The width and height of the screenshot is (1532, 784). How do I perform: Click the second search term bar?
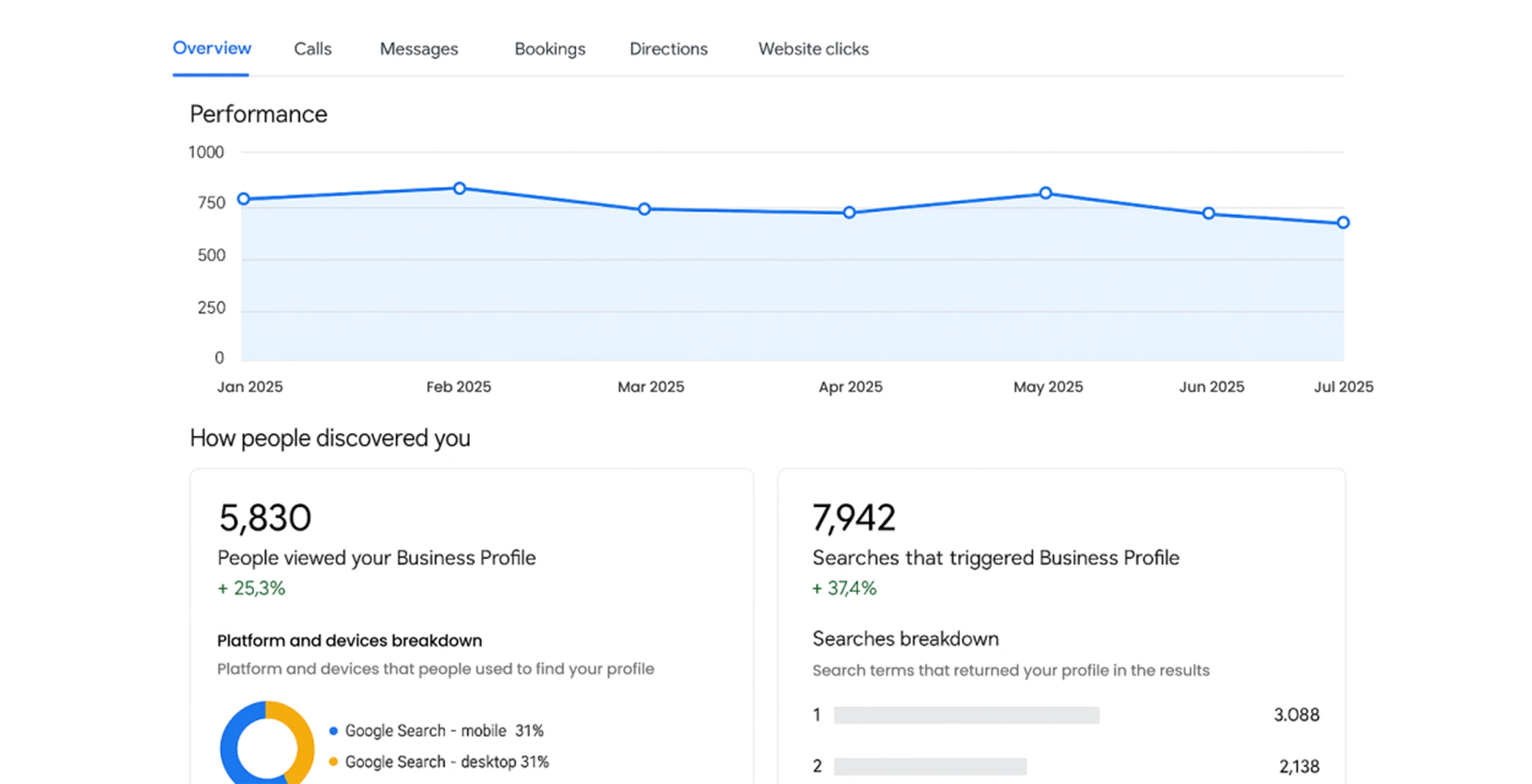pyautogui.click(x=930, y=766)
